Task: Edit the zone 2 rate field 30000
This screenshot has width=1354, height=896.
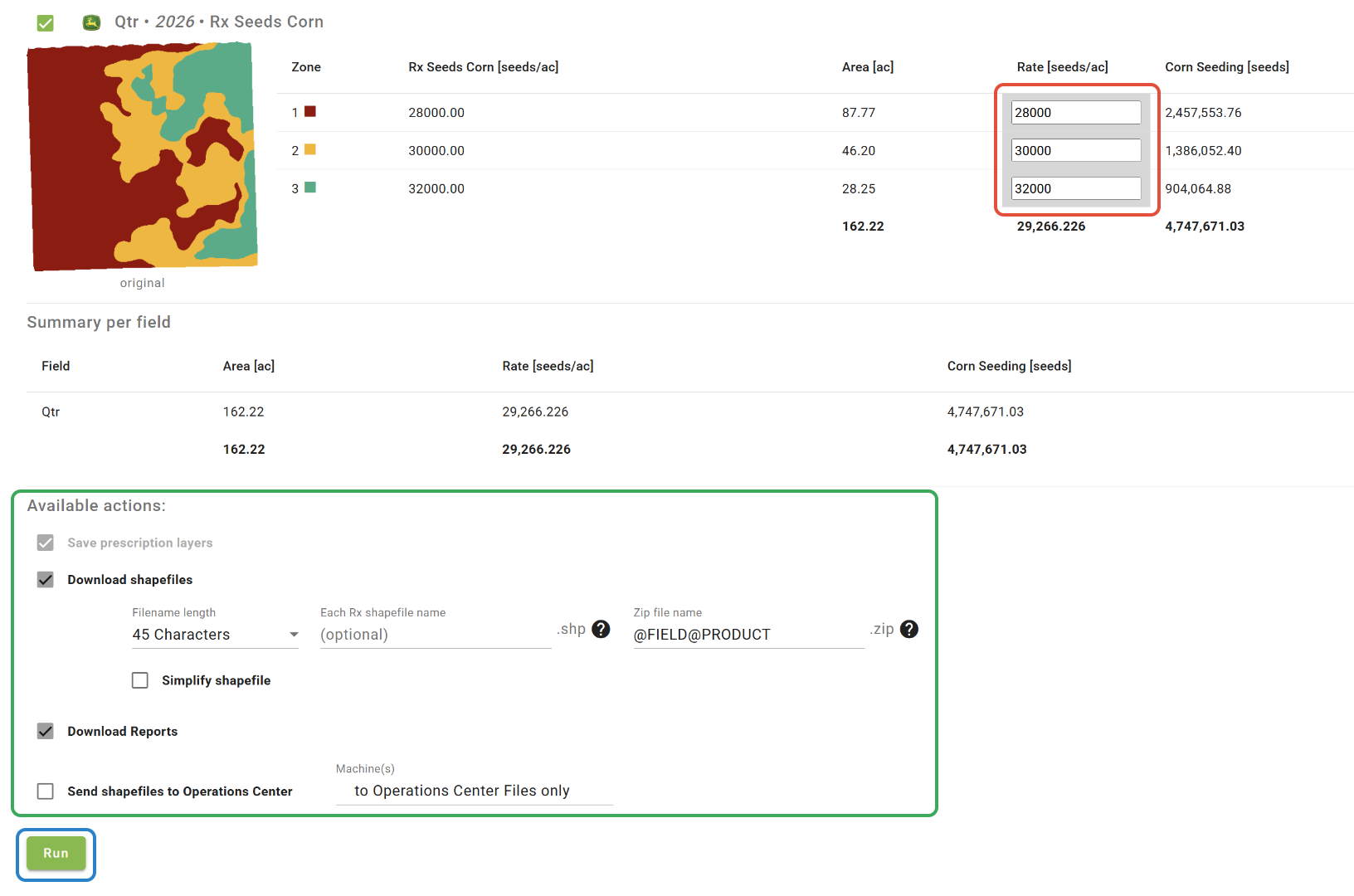Action: click(1075, 151)
